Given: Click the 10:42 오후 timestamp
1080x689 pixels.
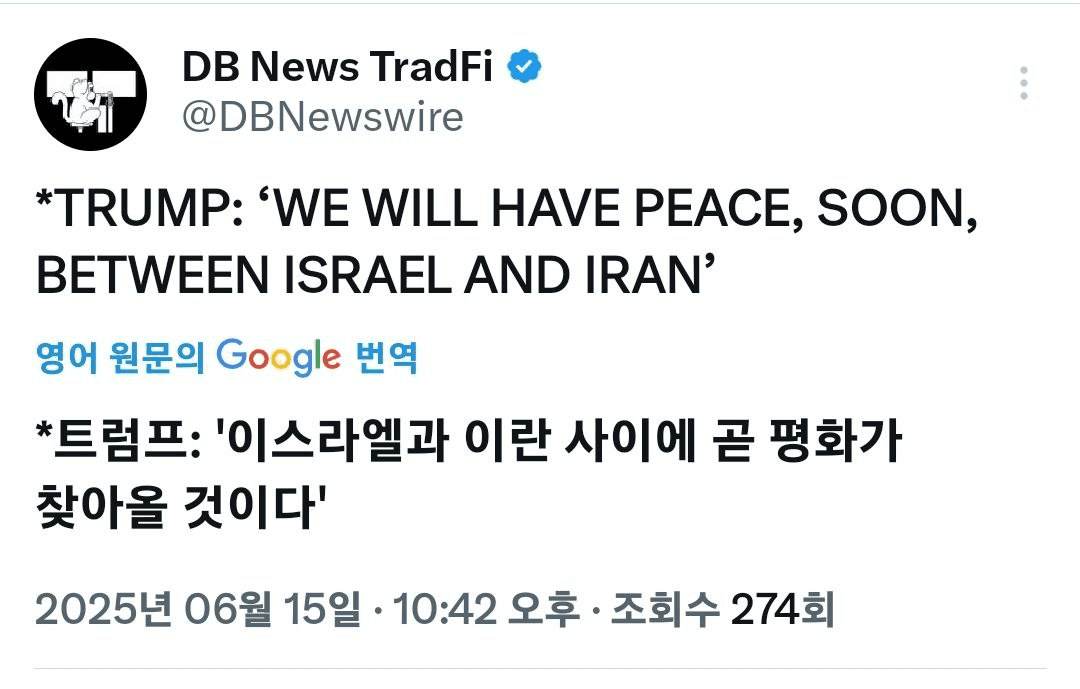Looking at the screenshot, I should pyautogui.click(x=486, y=609).
